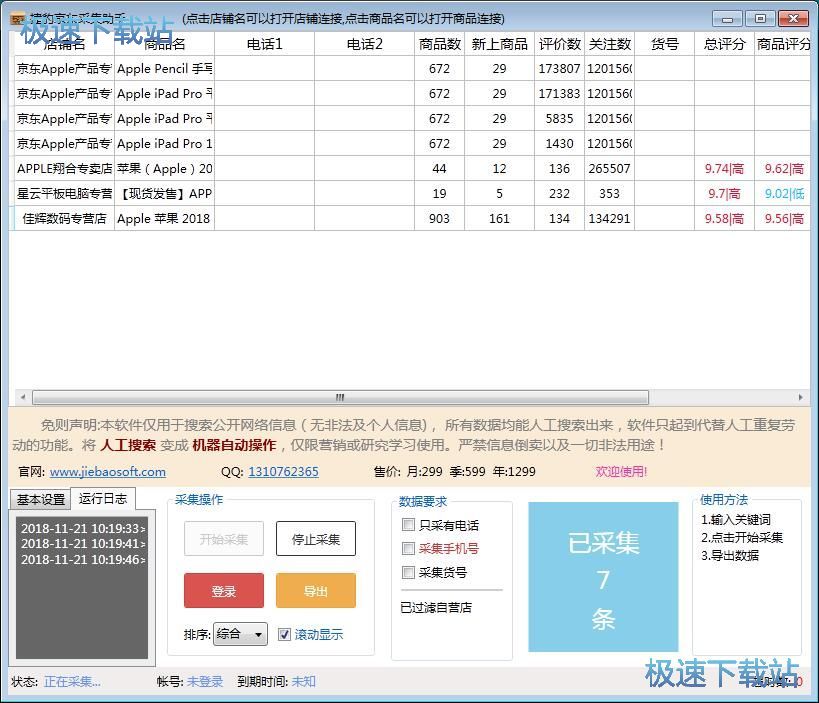Viewport: 819px width, 703px height.
Task: Select 总评分 cell 9.58|高
Action: click(724, 218)
